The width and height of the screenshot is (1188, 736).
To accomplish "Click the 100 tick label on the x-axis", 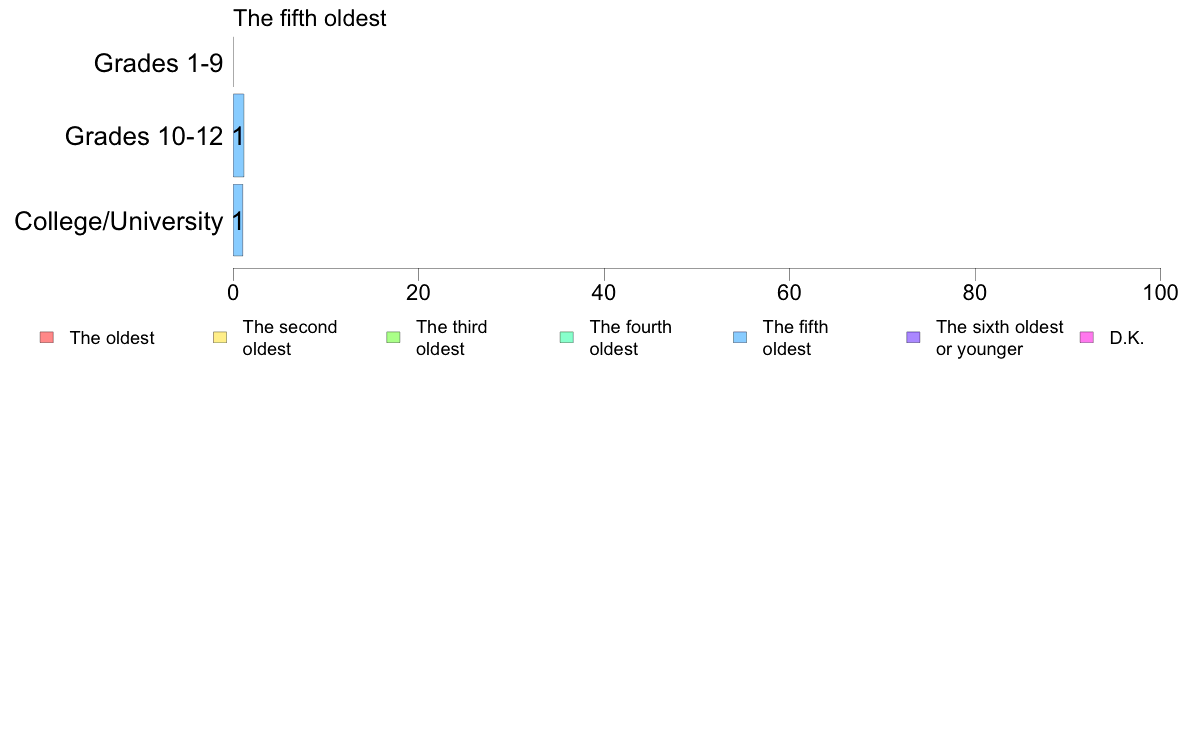I will pyautogui.click(x=1161, y=293).
